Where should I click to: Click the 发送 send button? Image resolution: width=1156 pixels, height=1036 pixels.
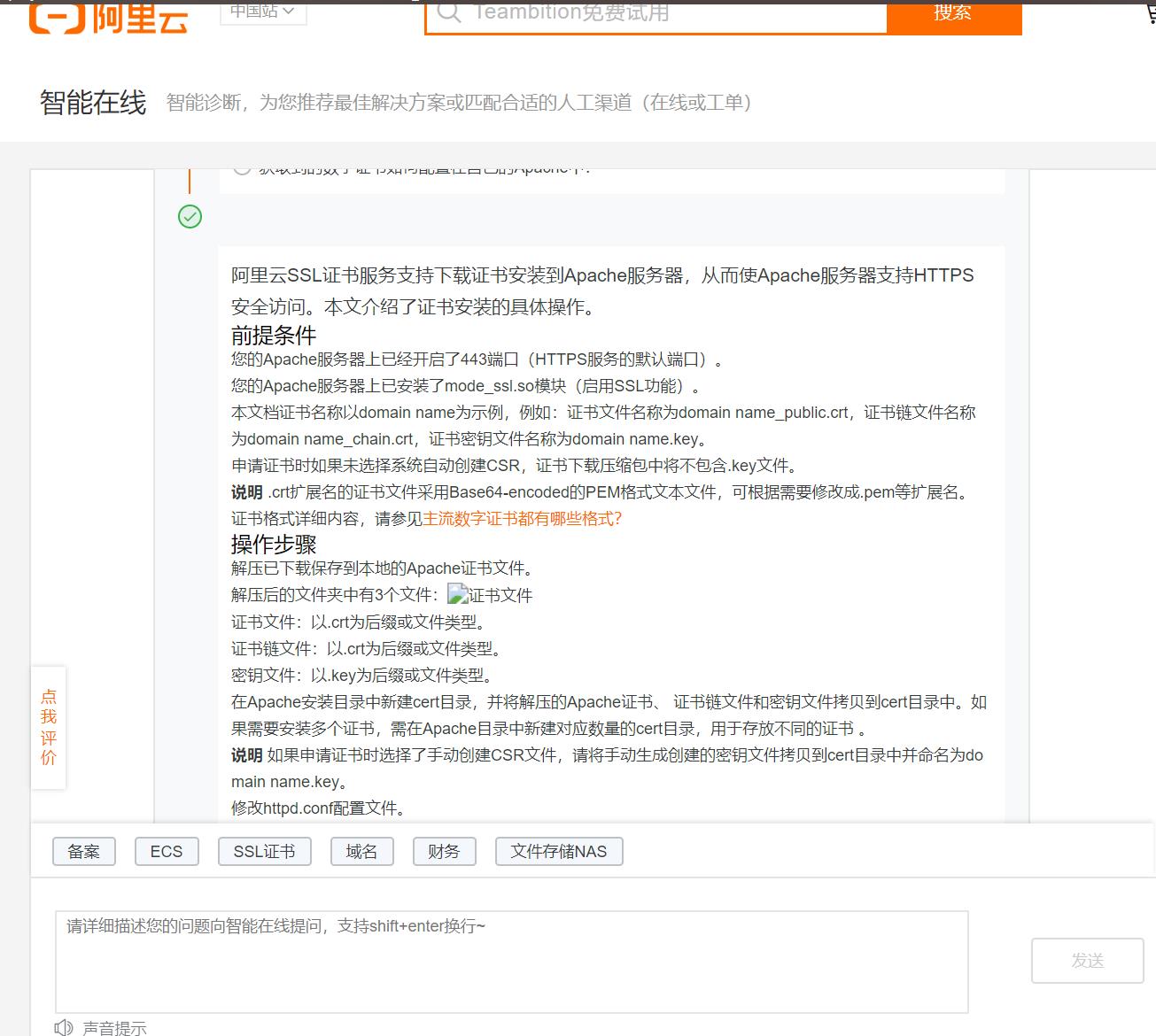[x=1087, y=961]
